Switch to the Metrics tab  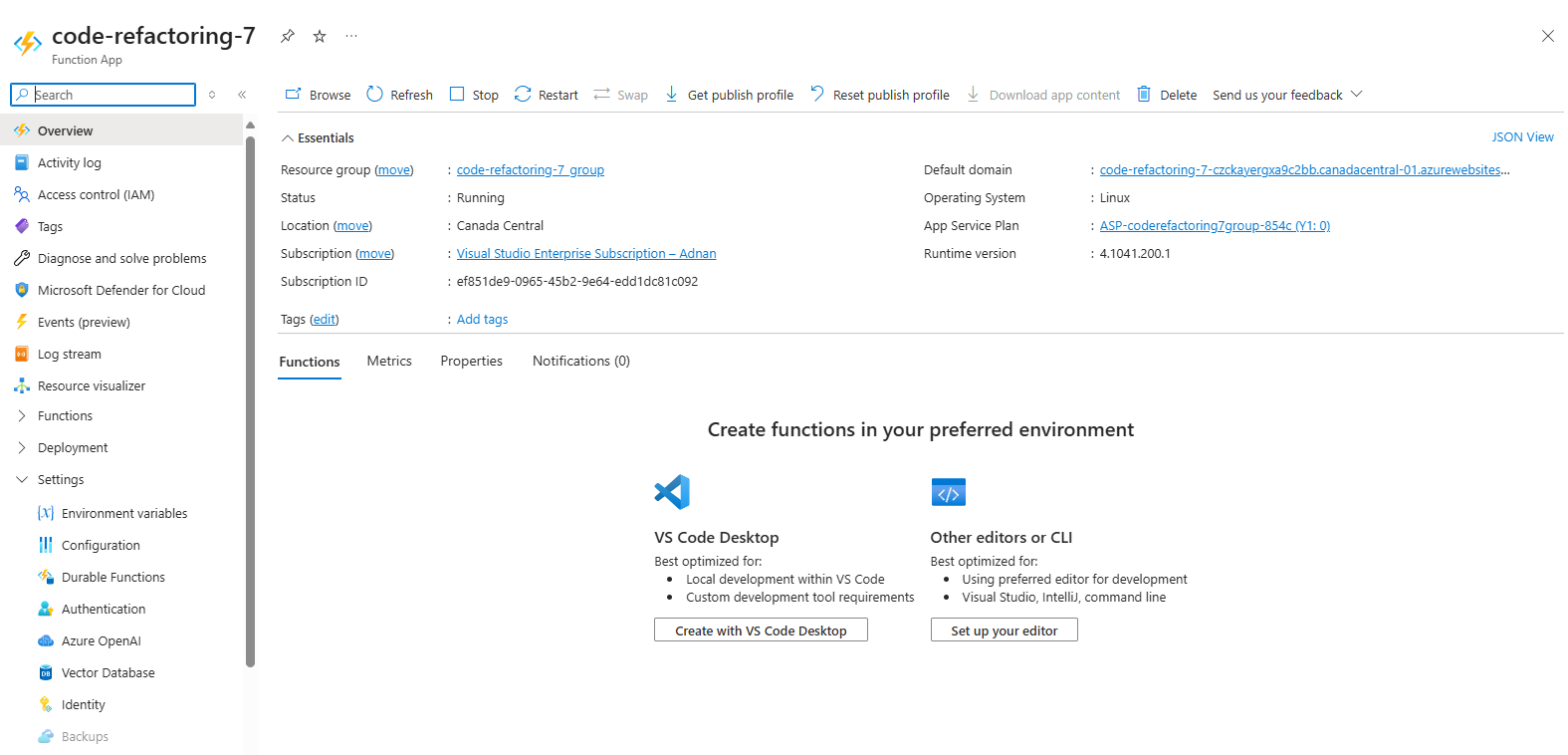tap(389, 362)
